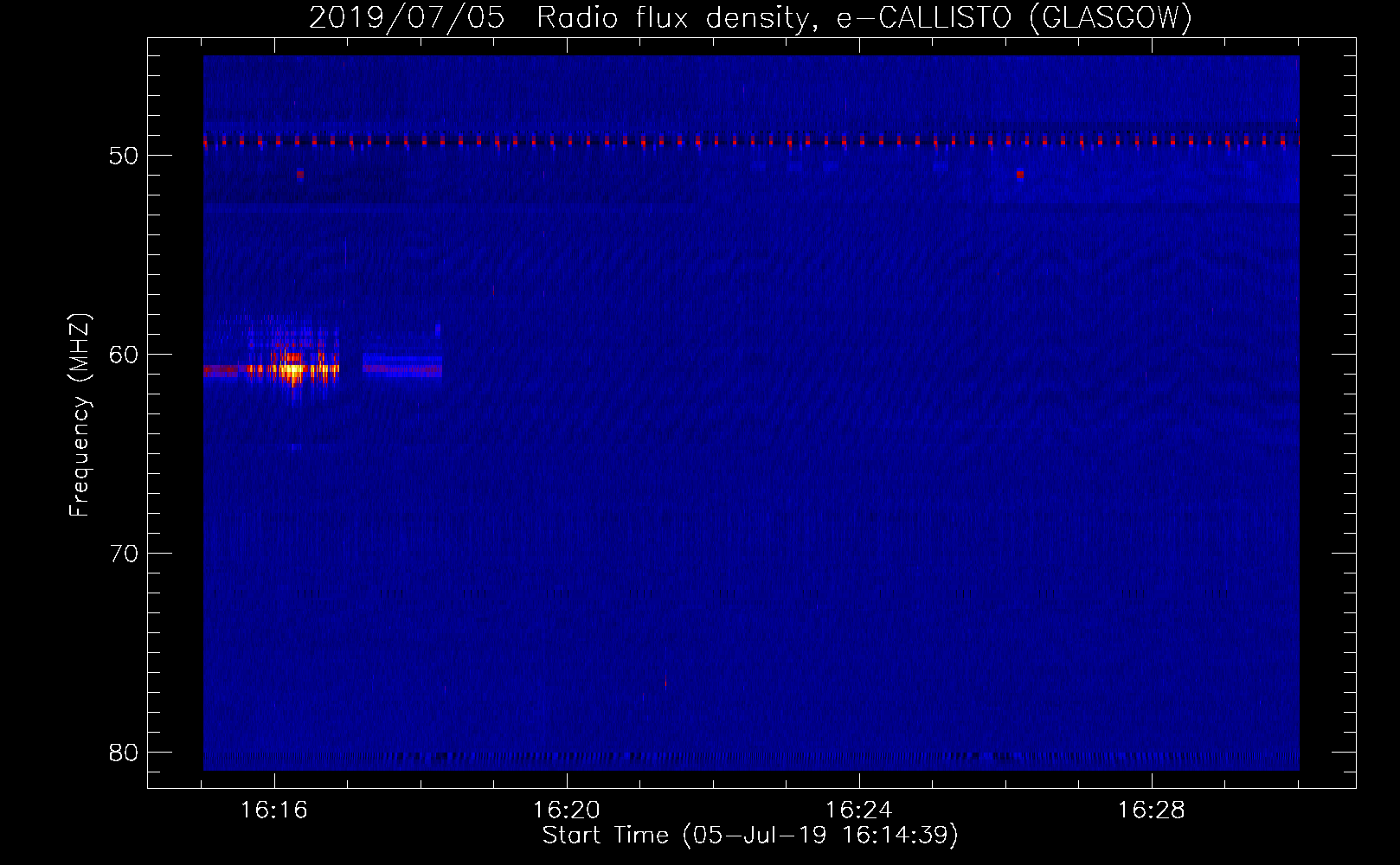This screenshot has height=865, width=1400.
Task: Click the 70 MHz frequency tick label
Action: [124, 554]
